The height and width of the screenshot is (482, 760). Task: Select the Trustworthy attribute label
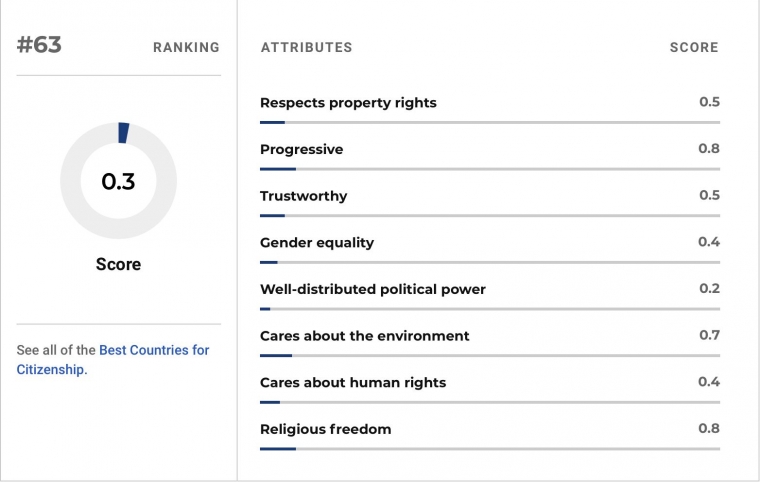(303, 196)
